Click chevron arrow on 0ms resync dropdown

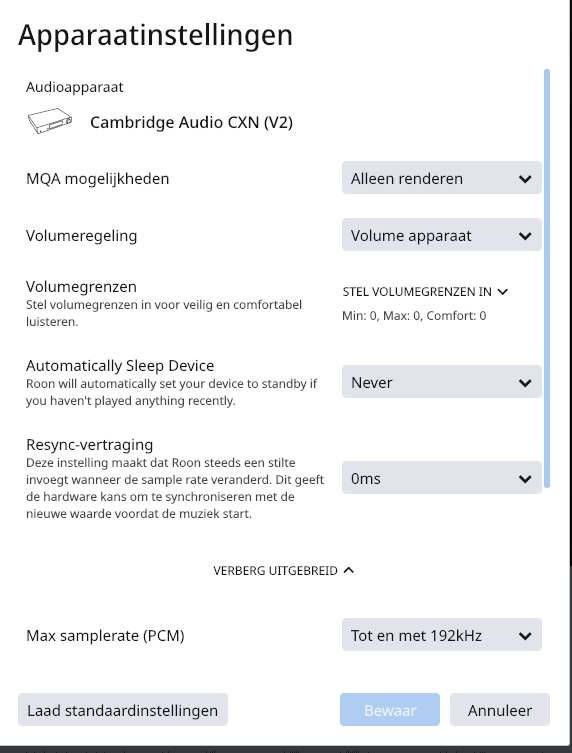pyautogui.click(x=525, y=479)
